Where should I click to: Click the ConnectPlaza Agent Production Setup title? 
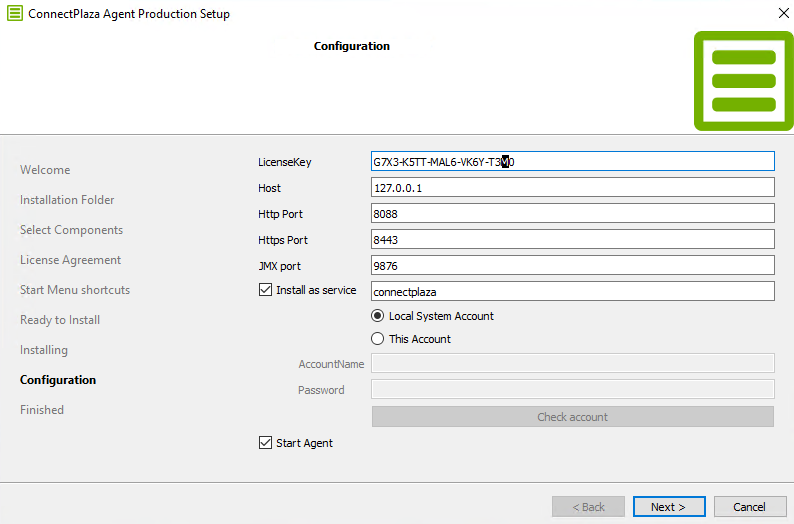(x=129, y=14)
